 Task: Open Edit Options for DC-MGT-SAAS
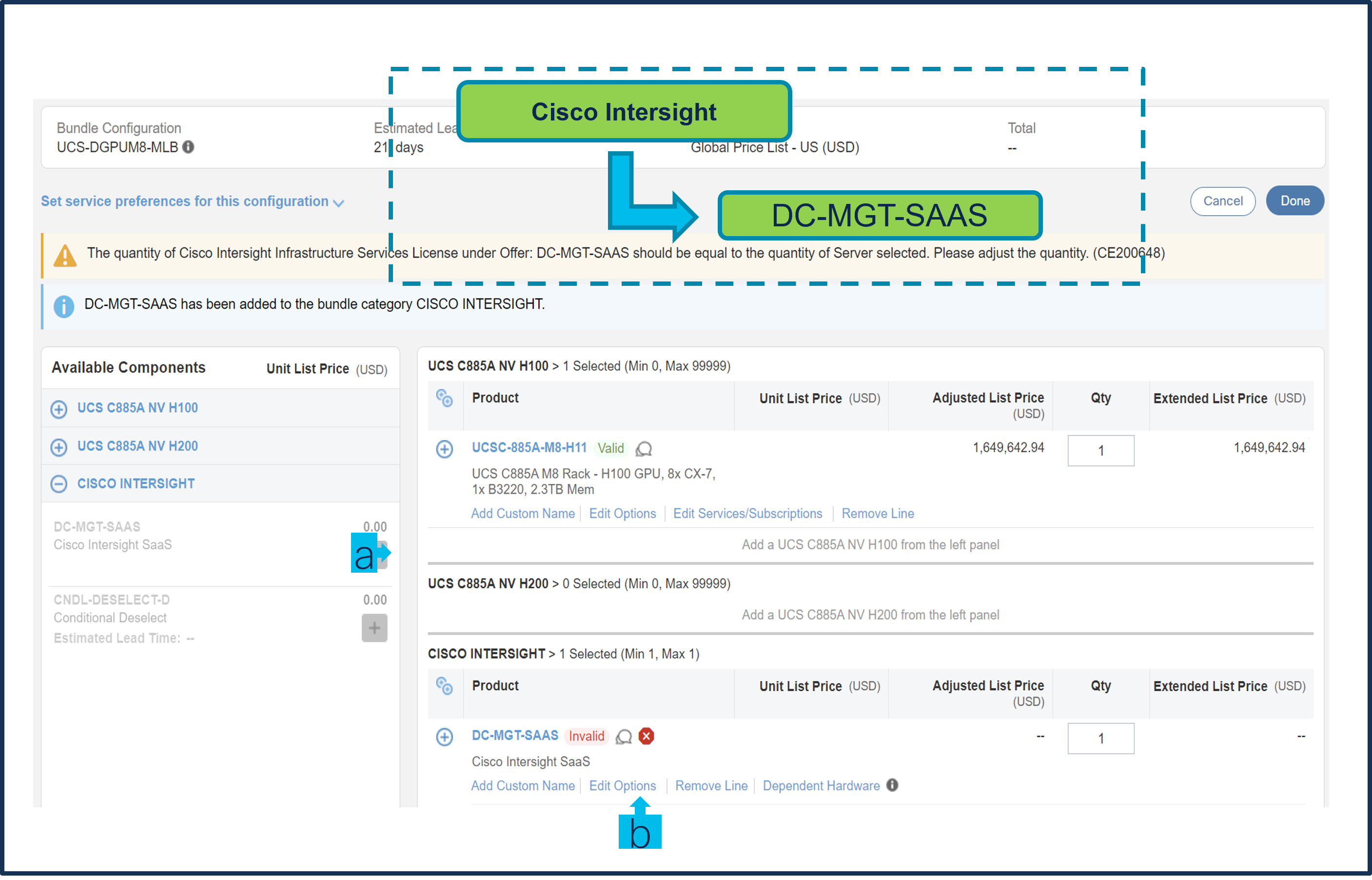pyautogui.click(x=622, y=786)
